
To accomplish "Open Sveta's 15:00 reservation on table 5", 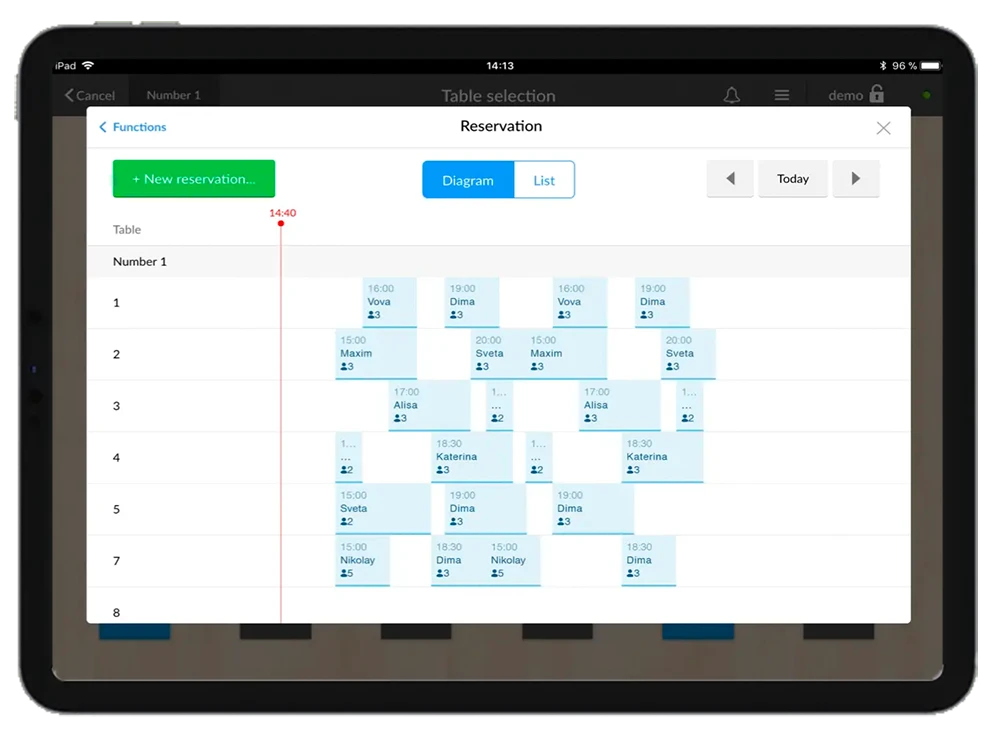I will click(383, 509).
